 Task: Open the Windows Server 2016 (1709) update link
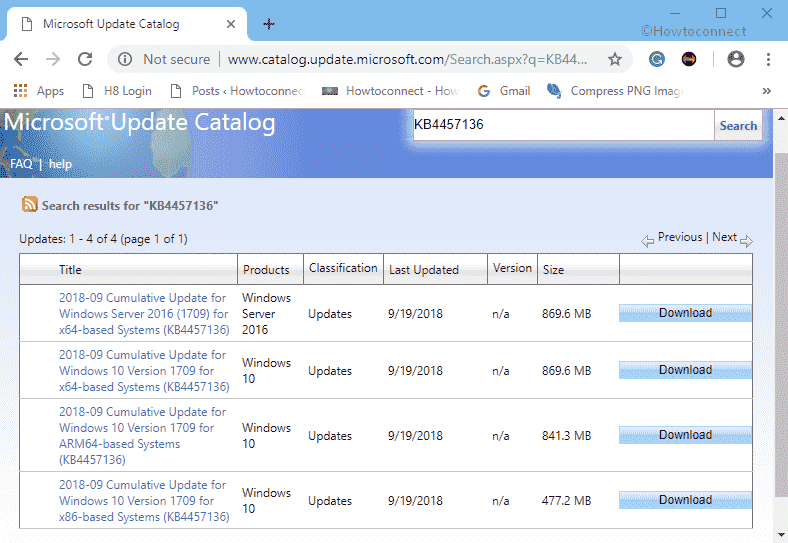(x=144, y=314)
